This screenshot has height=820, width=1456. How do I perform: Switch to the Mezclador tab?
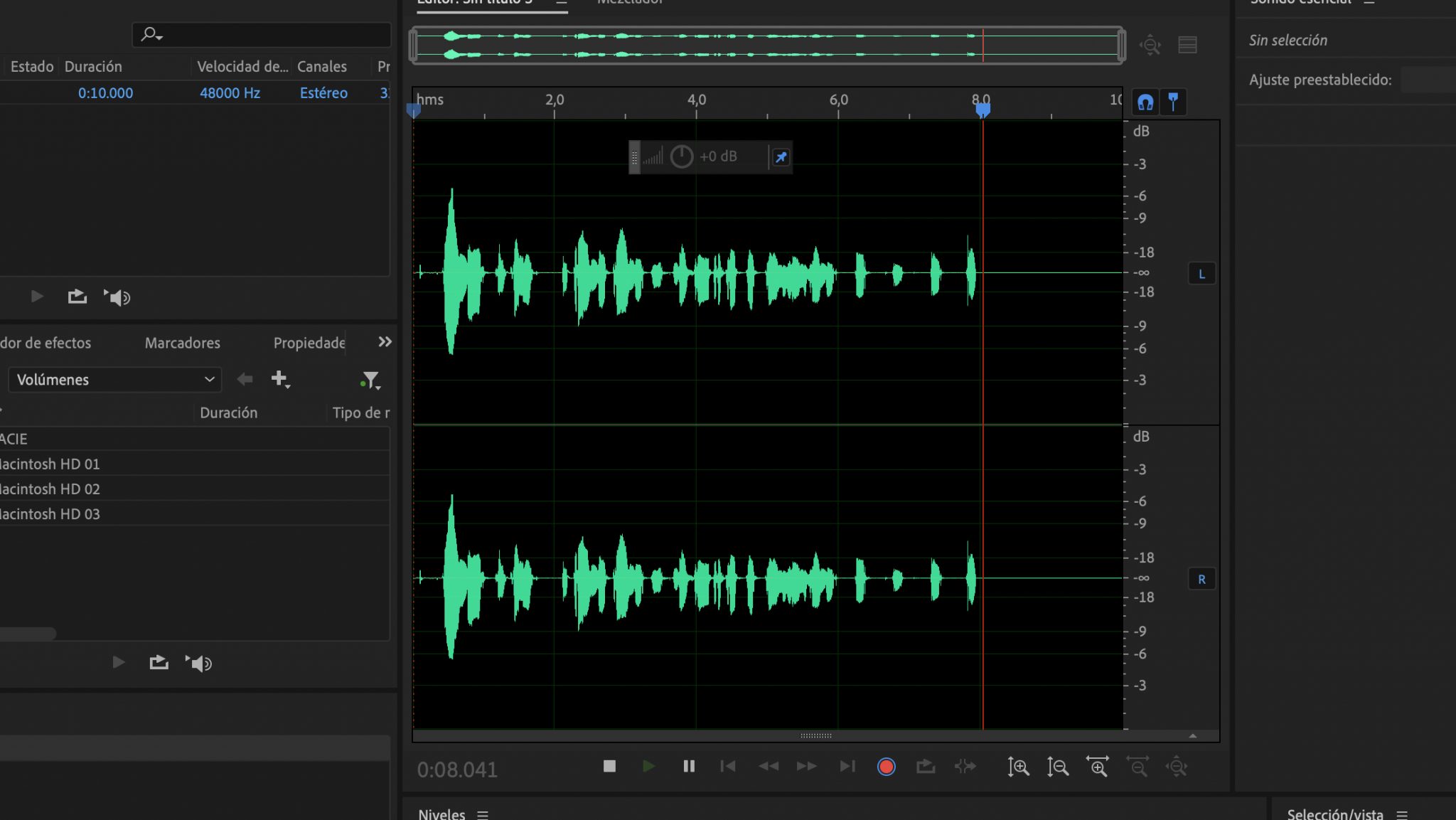click(x=630, y=4)
